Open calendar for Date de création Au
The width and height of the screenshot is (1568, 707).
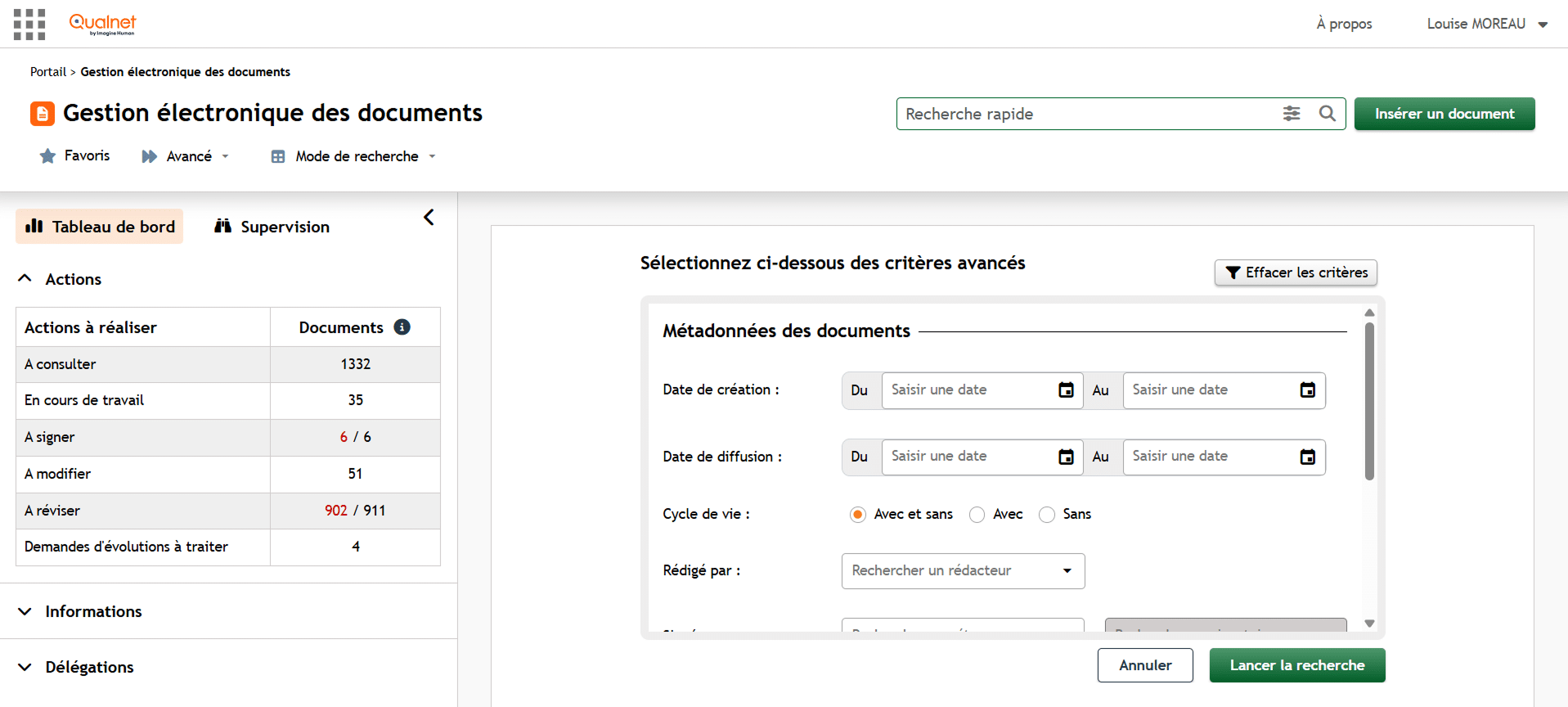(x=1308, y=390)
